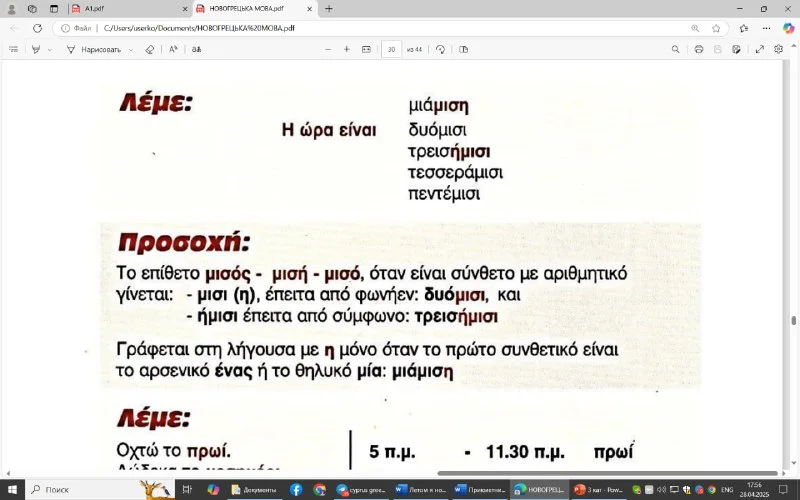The image size is (800, 500).
Task: Print the PDF document
Action: [x=698, y=49]
